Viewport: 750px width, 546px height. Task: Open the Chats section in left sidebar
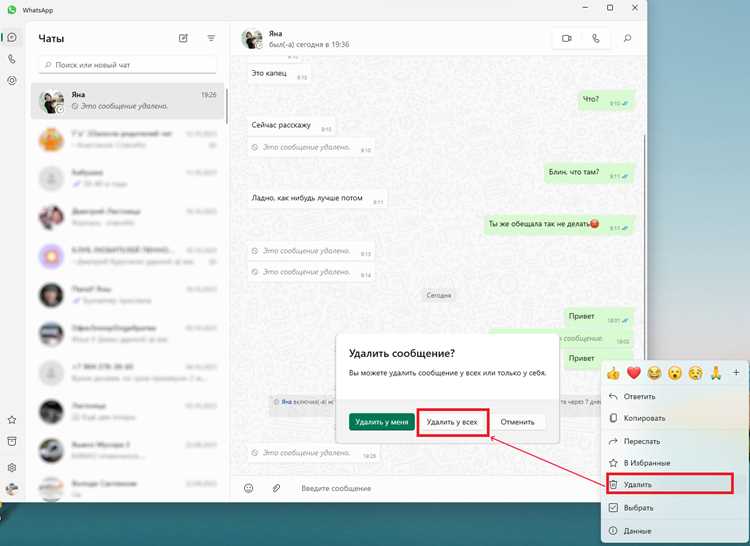click(x=12, y=37)
